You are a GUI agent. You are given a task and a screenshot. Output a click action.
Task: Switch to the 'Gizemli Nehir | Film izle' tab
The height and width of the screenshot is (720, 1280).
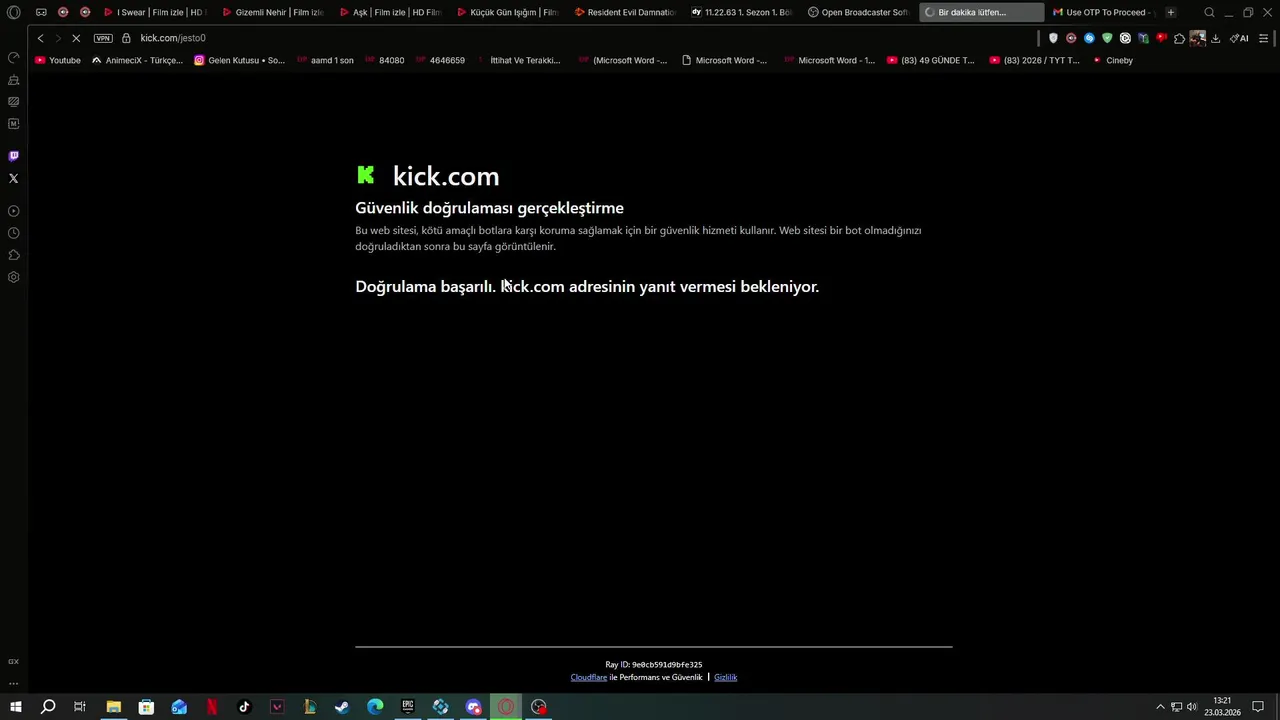pos(272,13)
